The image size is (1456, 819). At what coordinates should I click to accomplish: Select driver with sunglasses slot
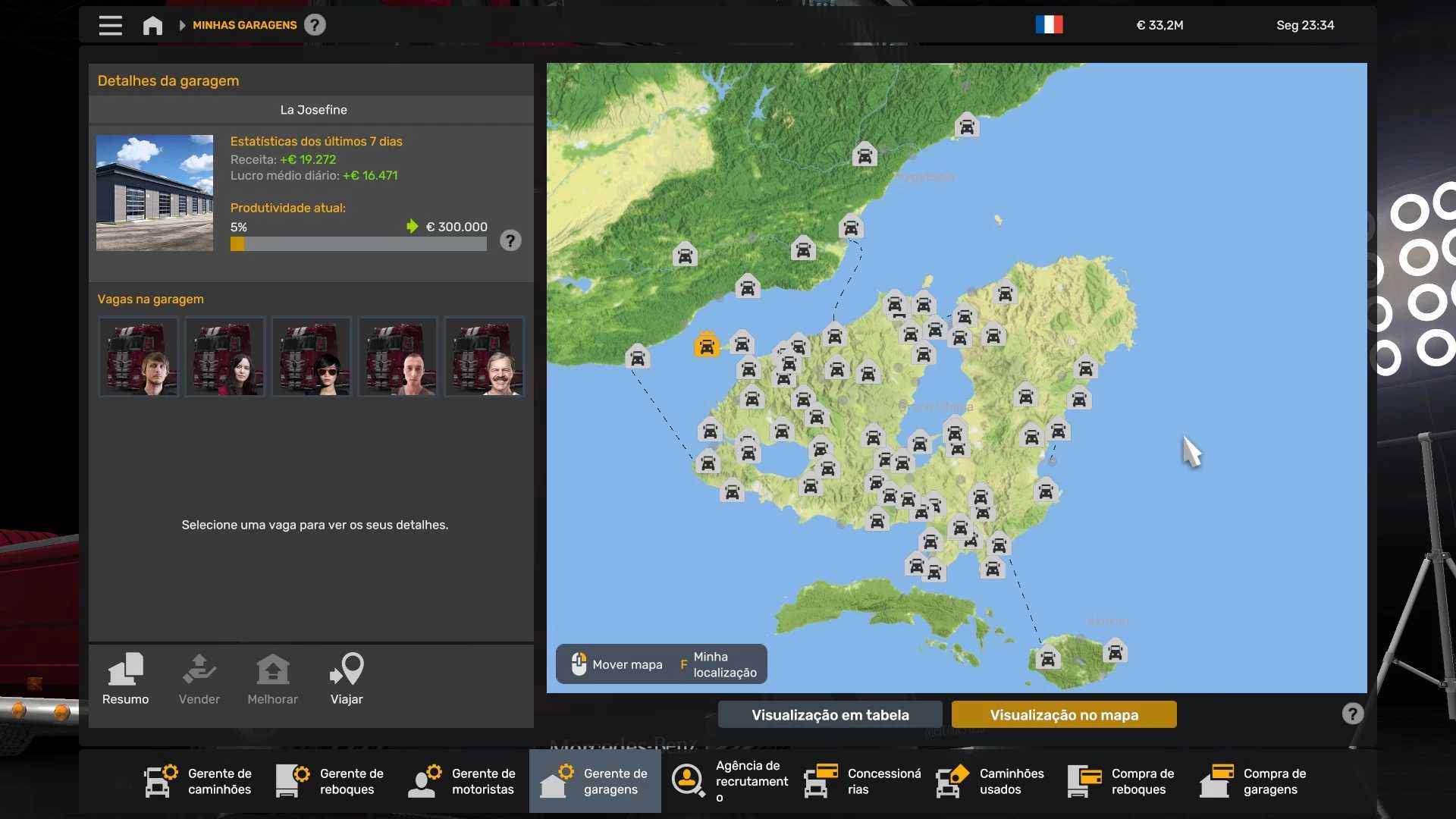click(311, 356)
